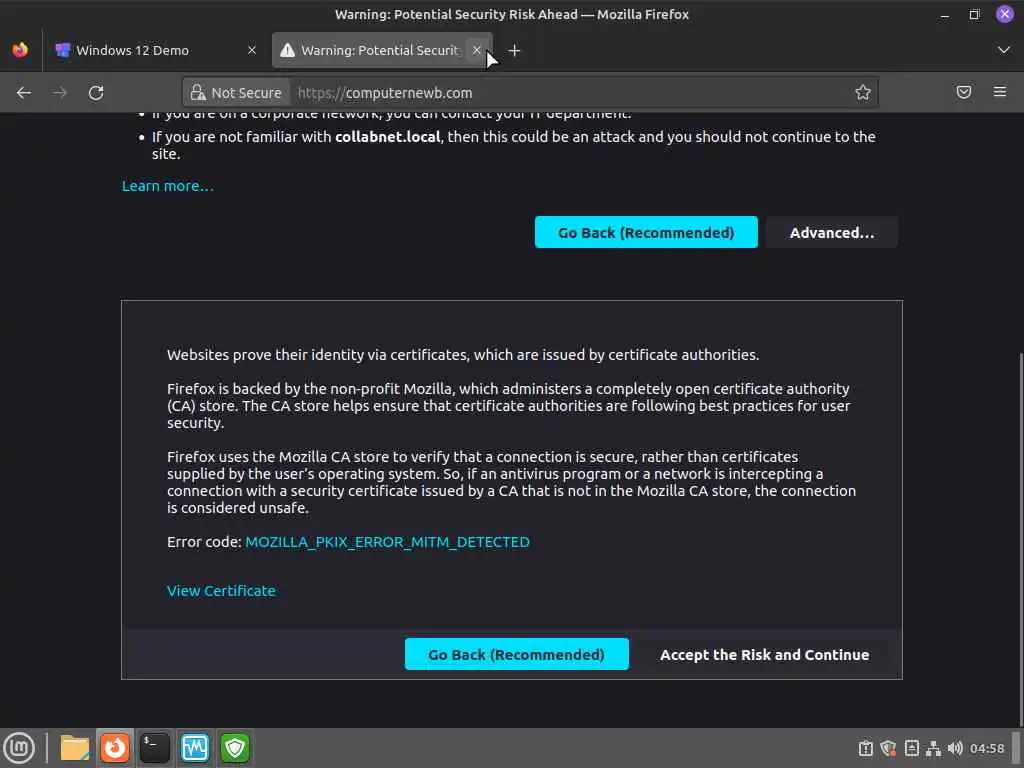Close the Windows 12 Demo tab
Image resolution: width=1024 pixels, height=768 pixels.
252,50
